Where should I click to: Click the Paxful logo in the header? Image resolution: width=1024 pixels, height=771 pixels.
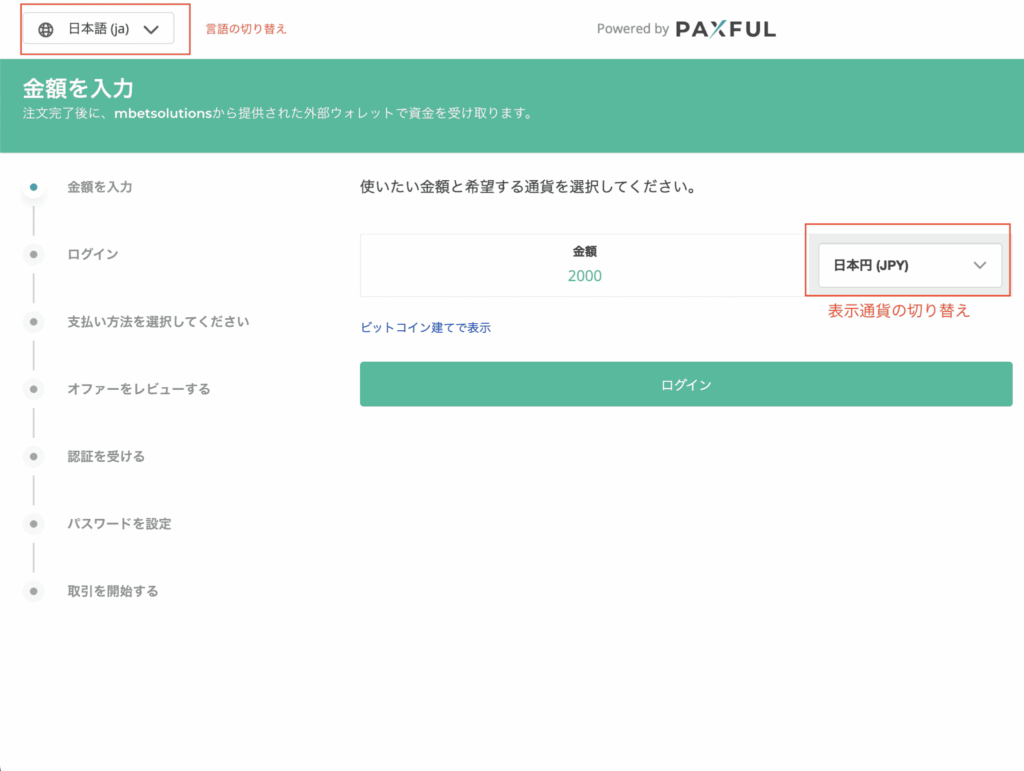click(x=725, y=29)
